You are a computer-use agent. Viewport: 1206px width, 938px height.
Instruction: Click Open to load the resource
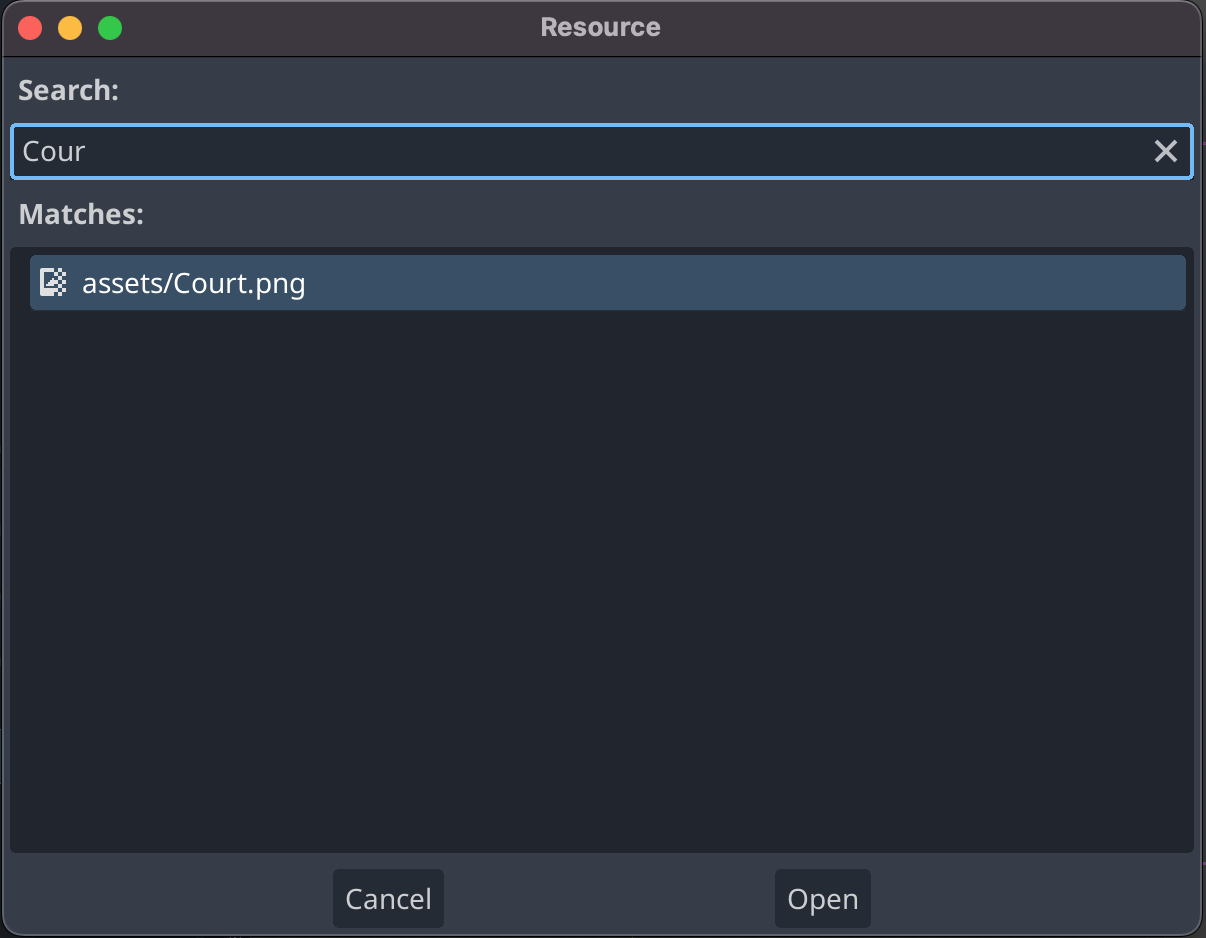(822, 898)
